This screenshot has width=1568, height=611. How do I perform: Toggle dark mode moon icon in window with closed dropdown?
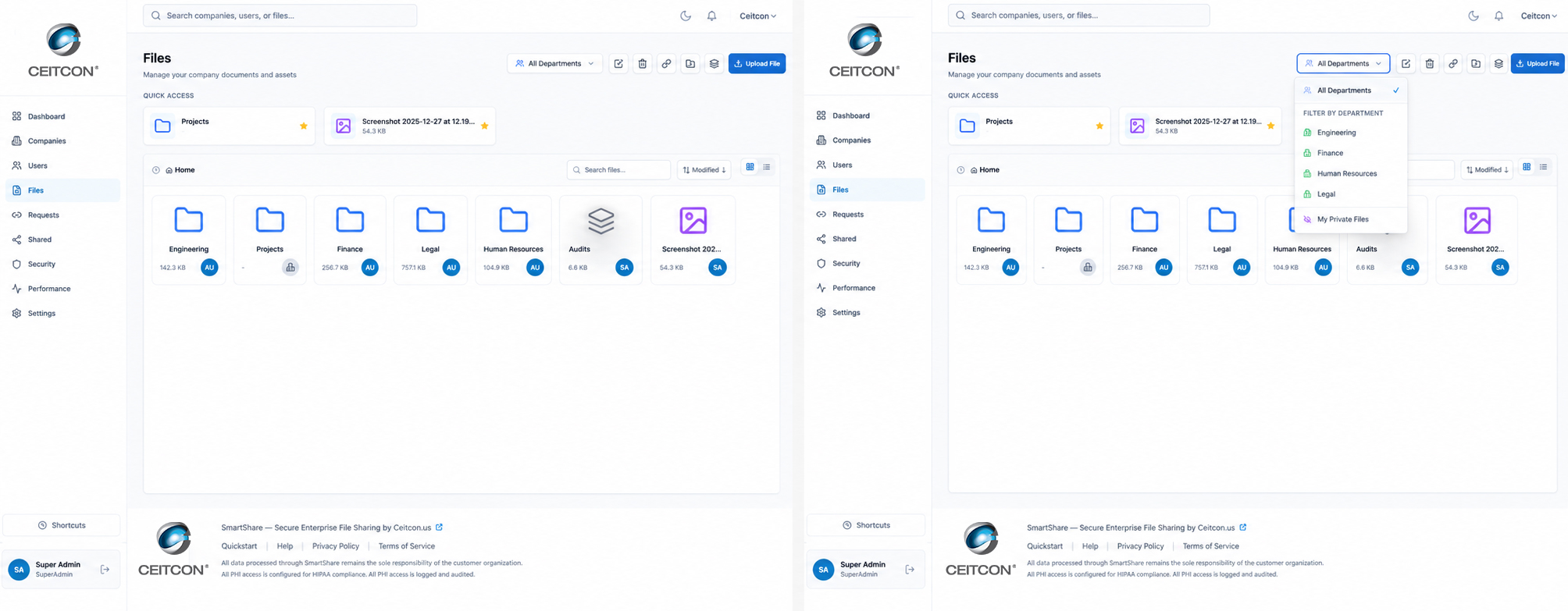[x=686, y=16]
